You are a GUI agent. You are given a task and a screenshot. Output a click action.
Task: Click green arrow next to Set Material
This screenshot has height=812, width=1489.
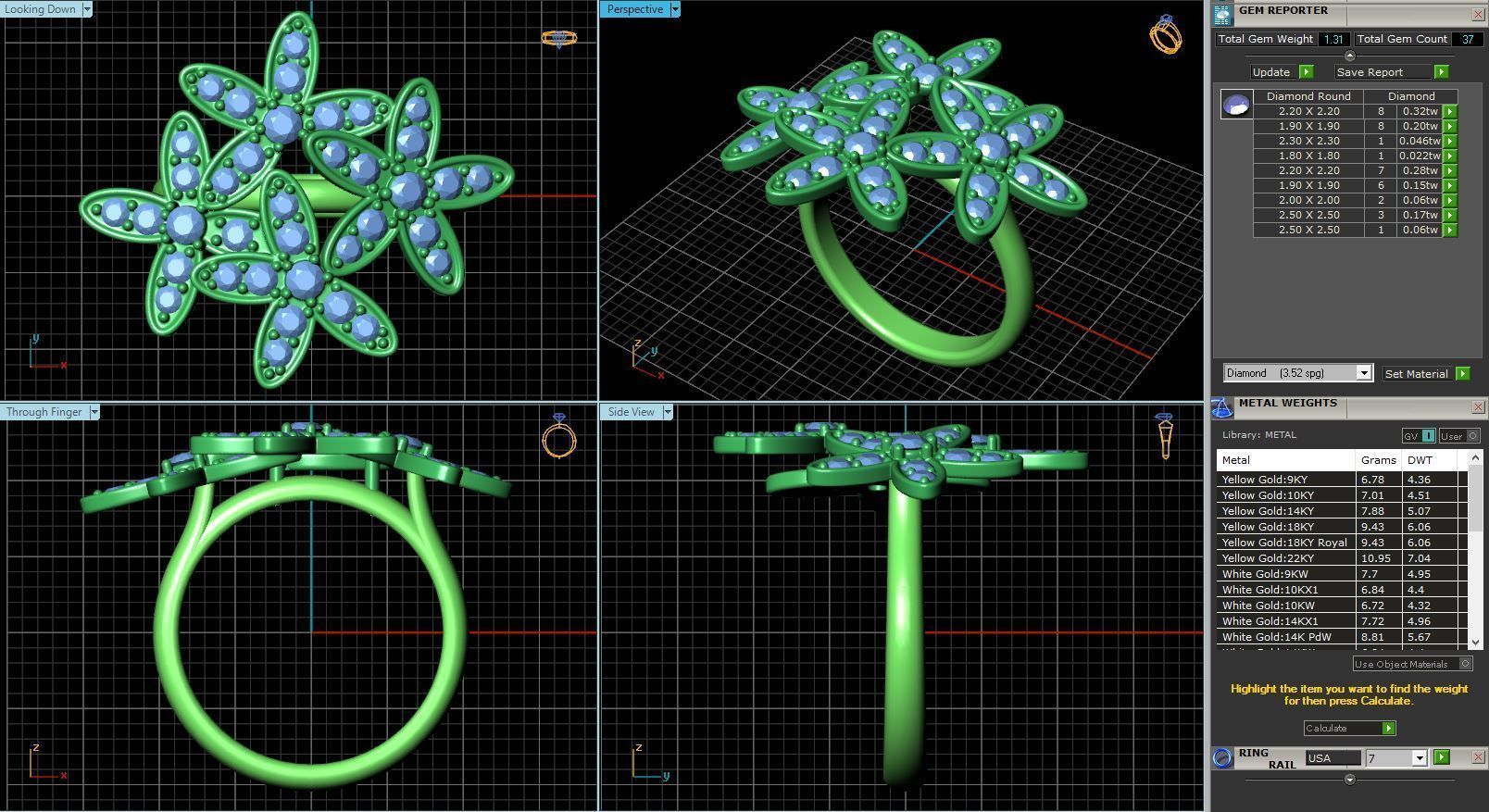pyautogui.click(x=1462, y=374)
